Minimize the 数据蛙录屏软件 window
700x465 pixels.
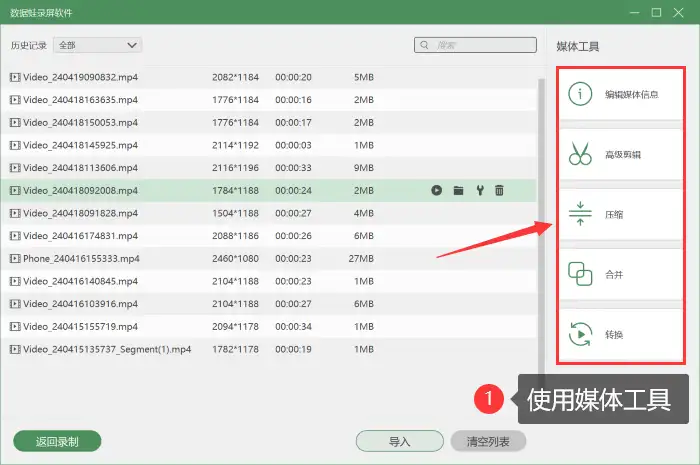[634, 12]
